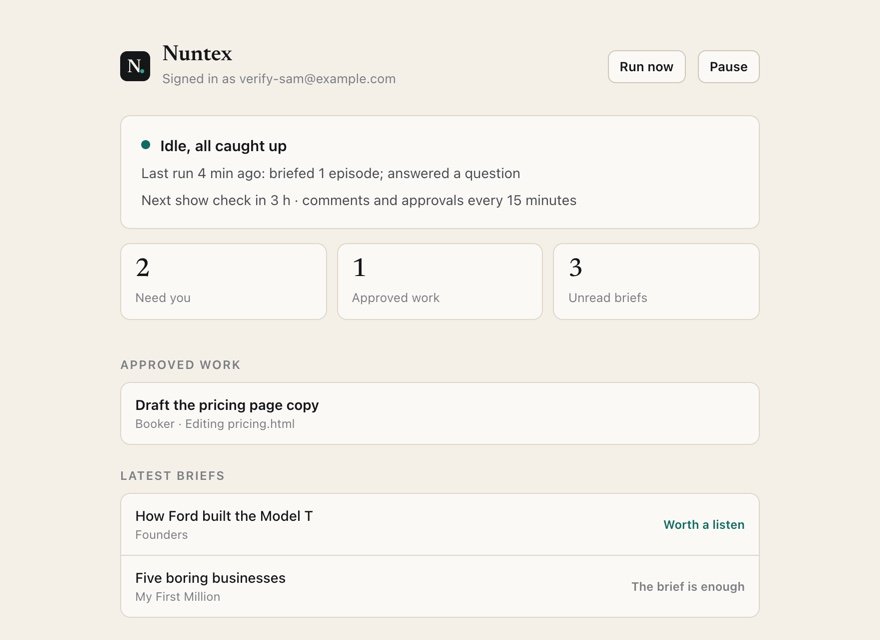Click the LATEST BRIEFS section header
Image resolution: width=880 pixels, height=640 pixels.
coord(172,476)
